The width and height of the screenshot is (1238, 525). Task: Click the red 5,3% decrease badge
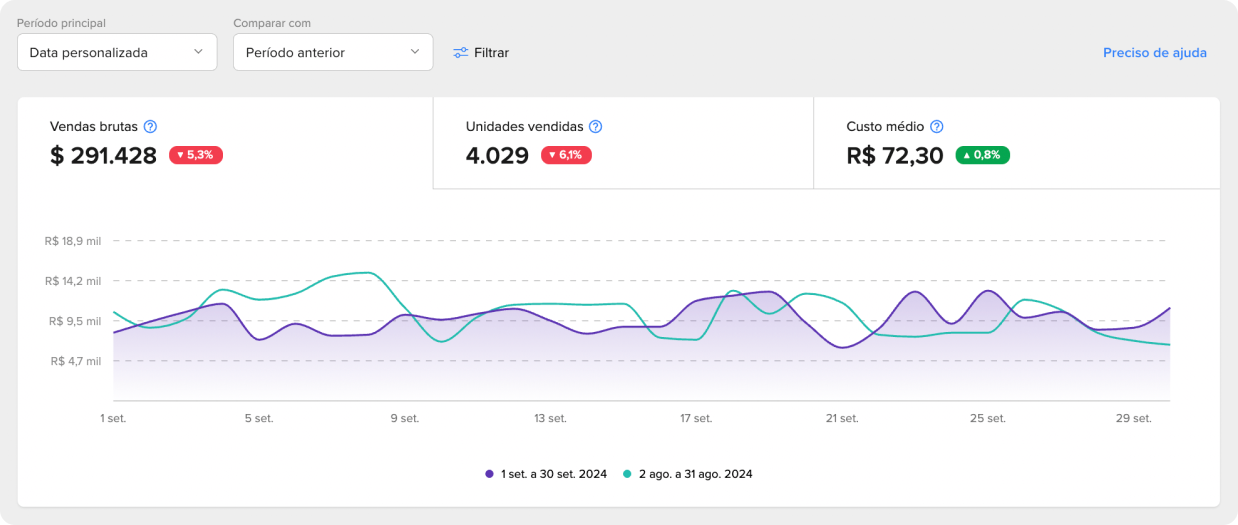point(196,155)
